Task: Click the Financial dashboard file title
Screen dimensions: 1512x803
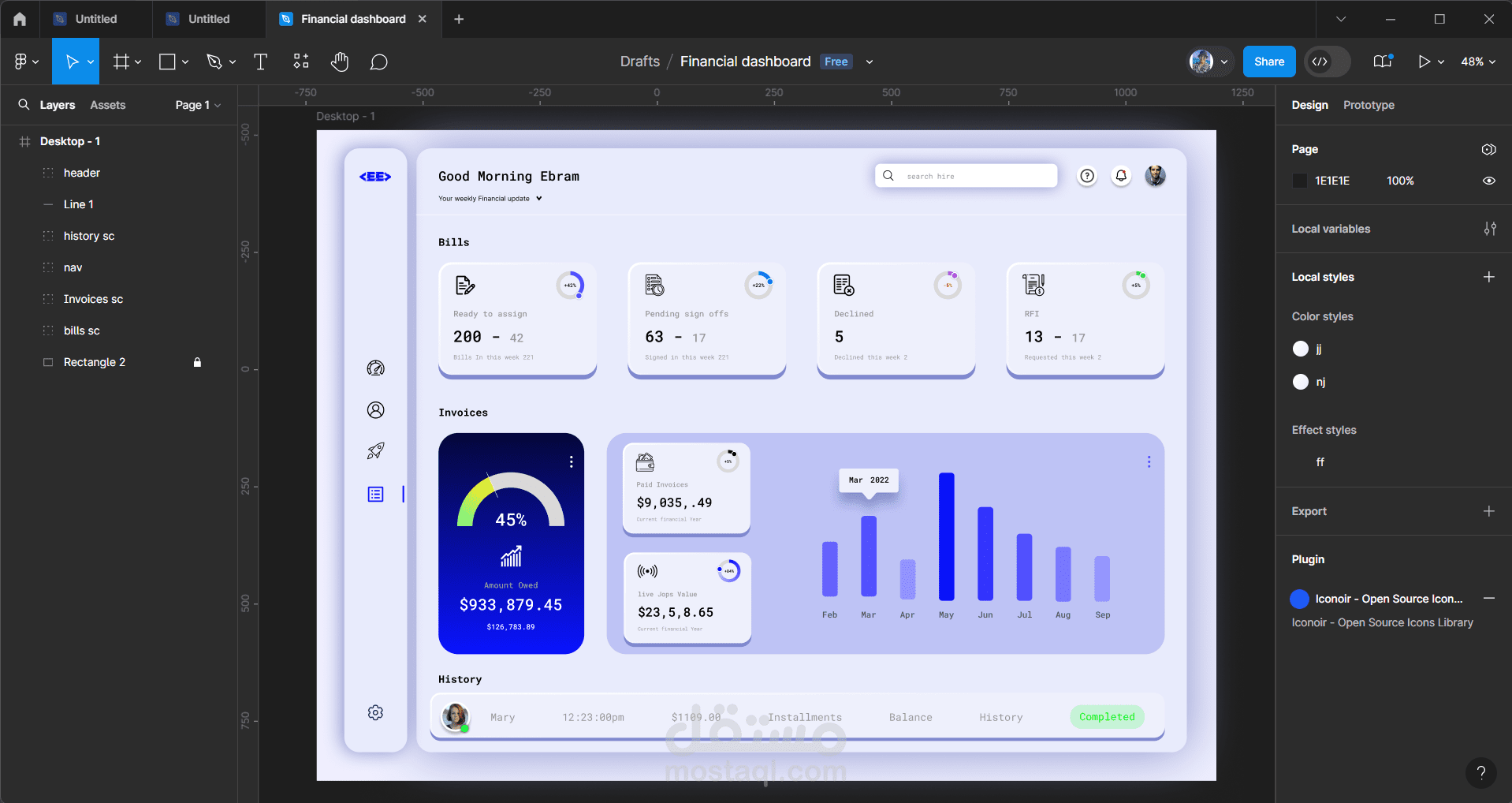Action: click(745, 62)
